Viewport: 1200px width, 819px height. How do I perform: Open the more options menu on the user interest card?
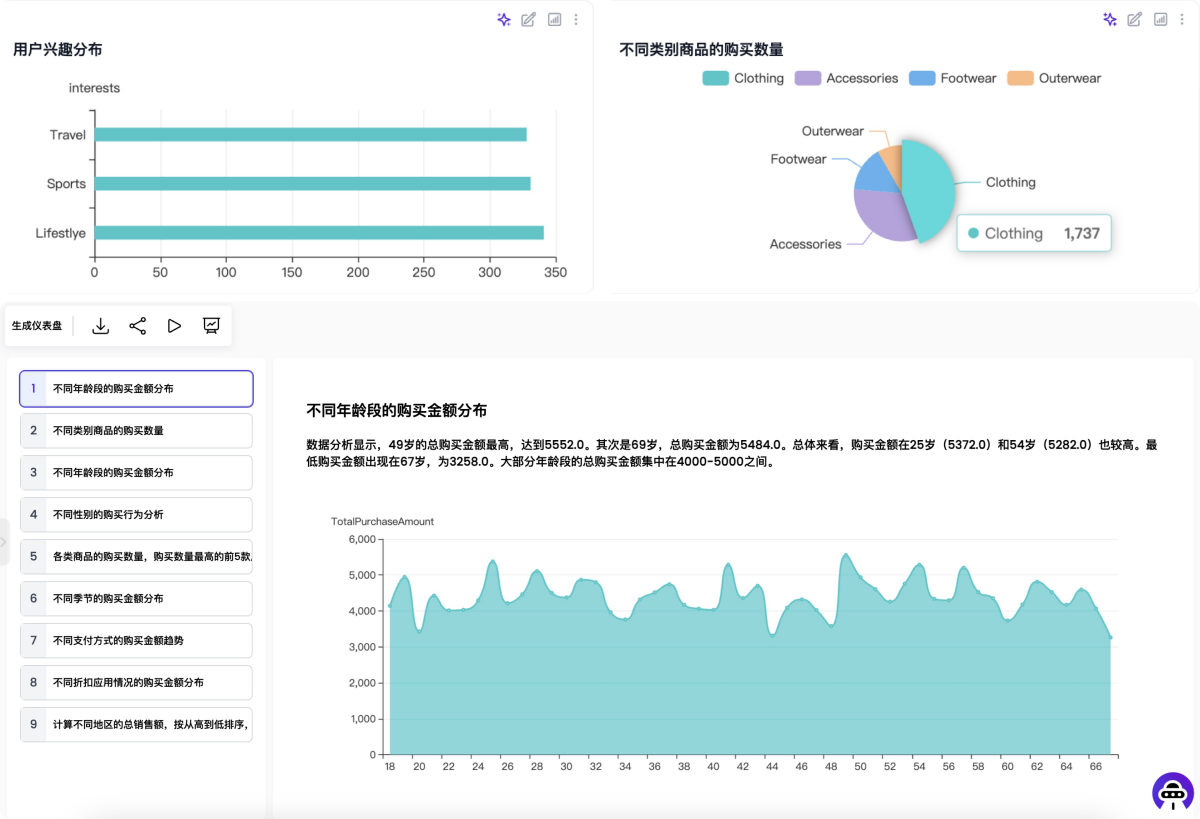576,19
